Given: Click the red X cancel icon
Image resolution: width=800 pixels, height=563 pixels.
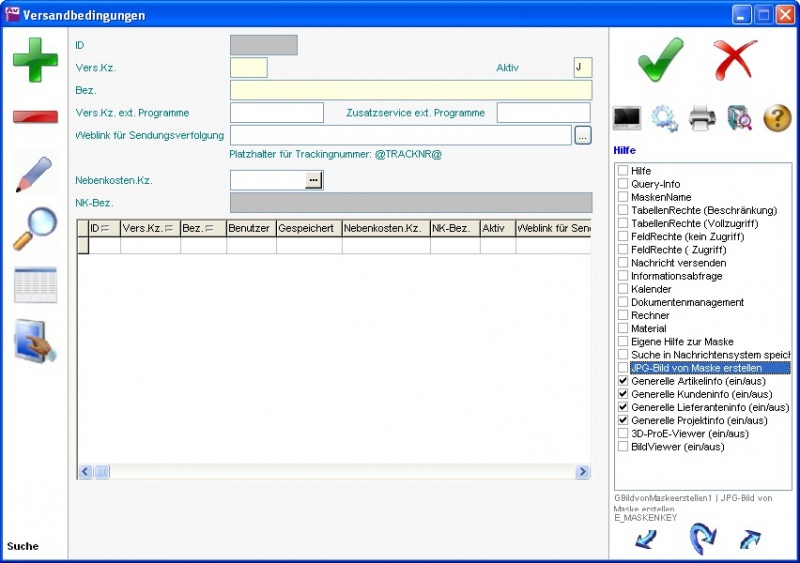Looking at the screenshot, I should 736,59.
